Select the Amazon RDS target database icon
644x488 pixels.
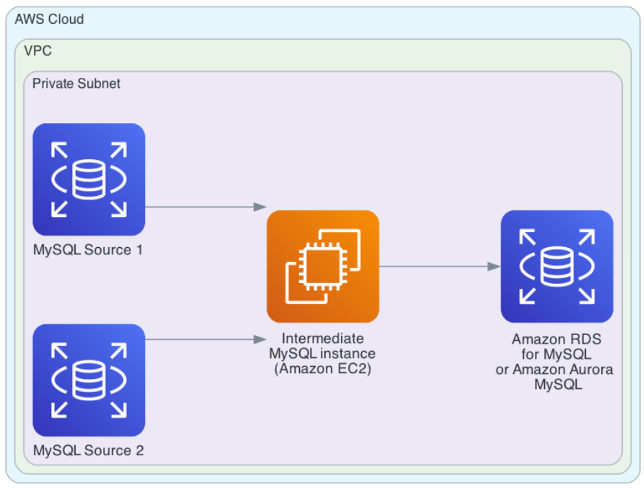pos(557,266)
